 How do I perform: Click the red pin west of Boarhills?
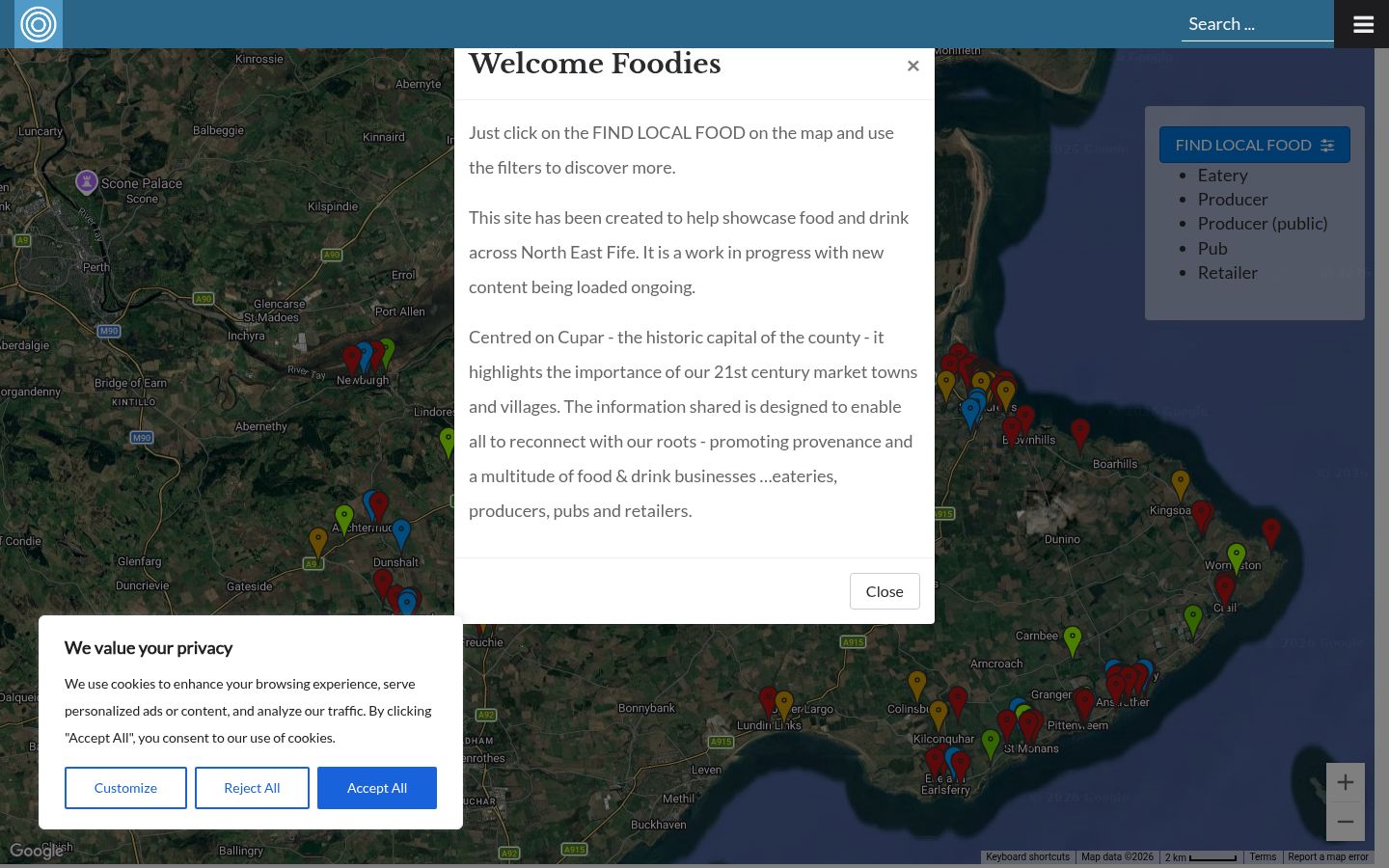(1080, 434)
